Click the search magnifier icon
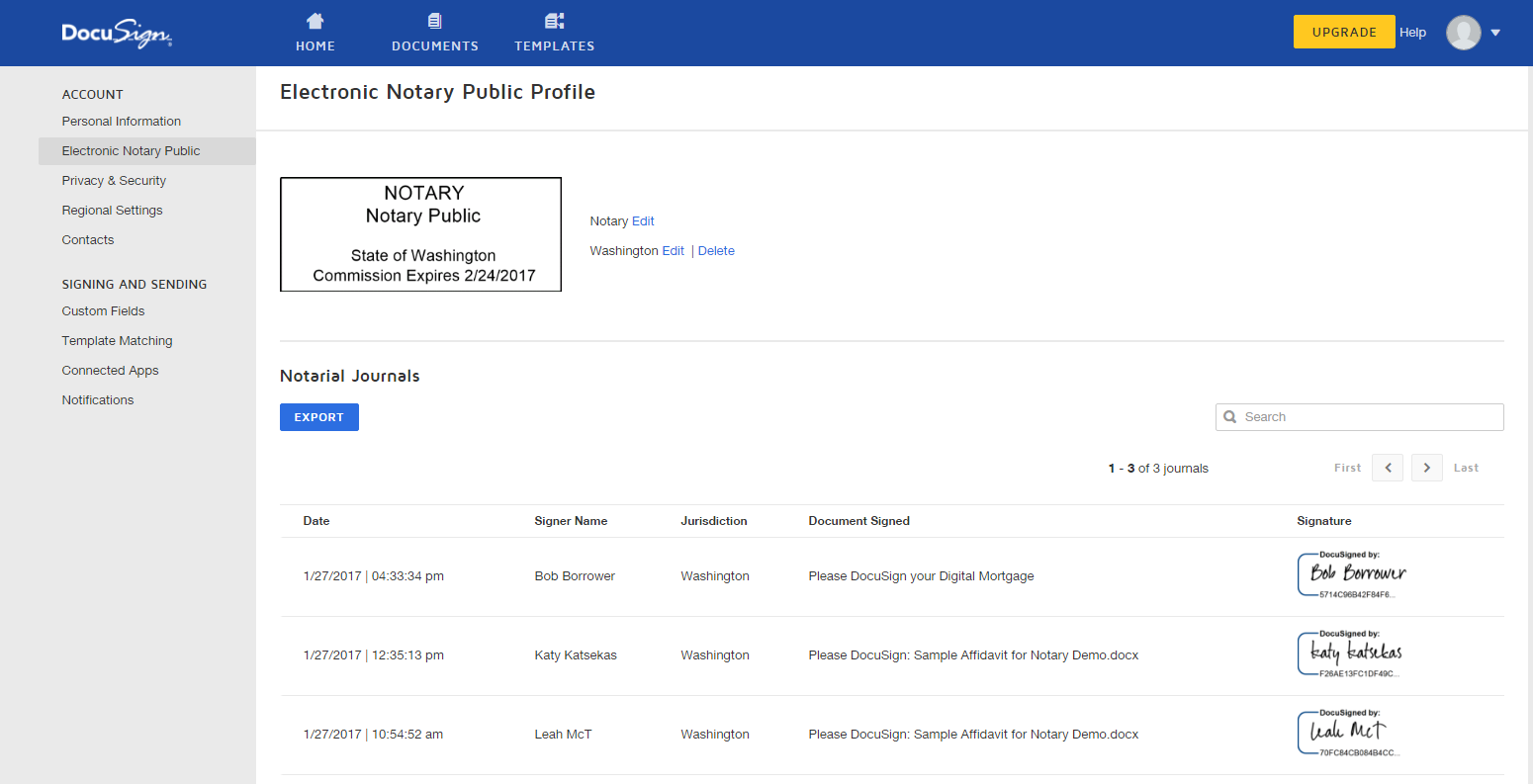 tap(1230, 417)
